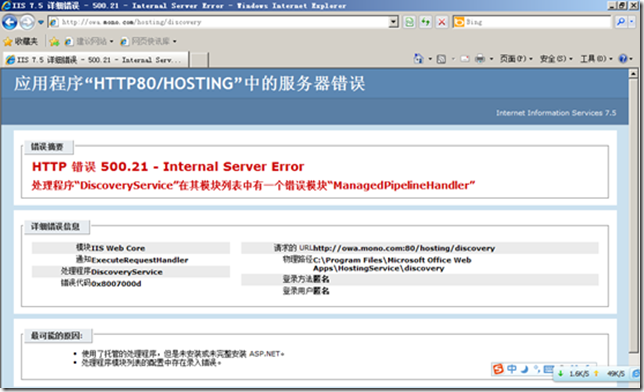Open a new blank tab

point(199,60)
